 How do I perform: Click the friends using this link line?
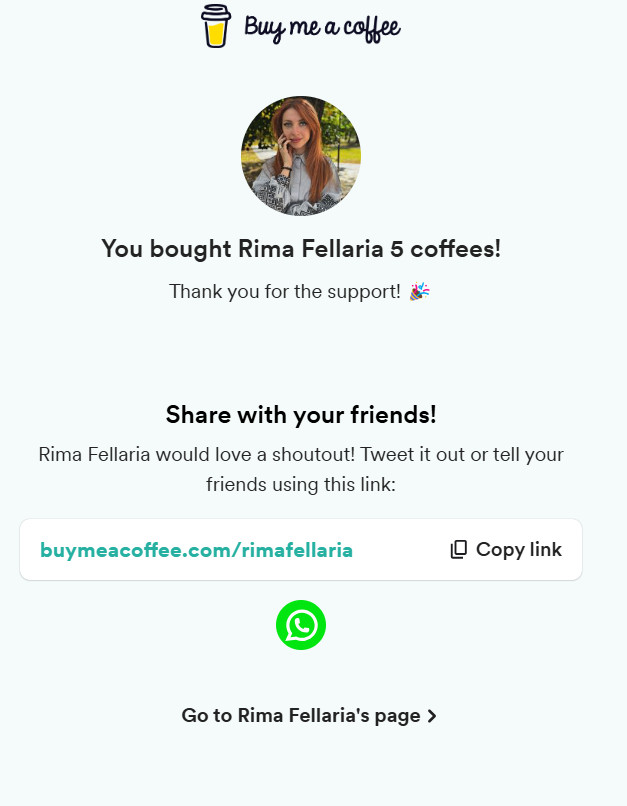click(x=301, y=484)
